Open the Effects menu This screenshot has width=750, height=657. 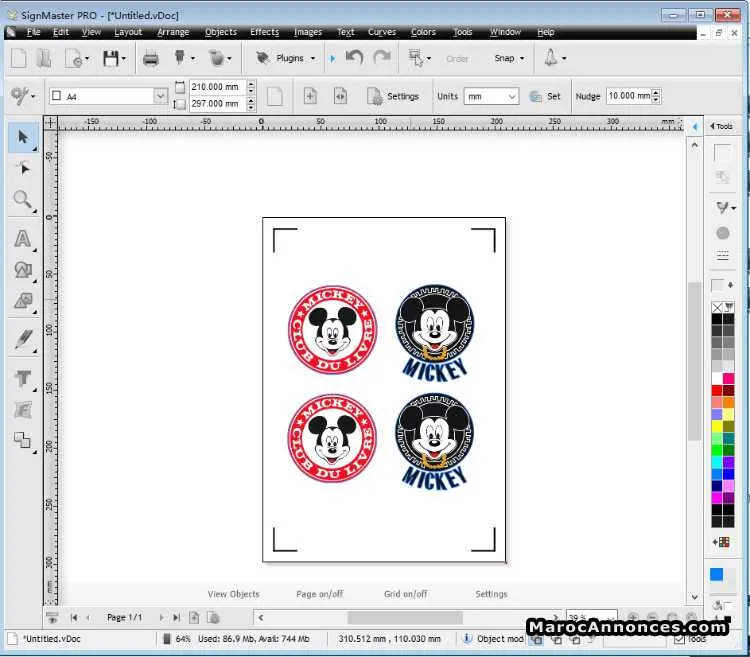[265, 32]
